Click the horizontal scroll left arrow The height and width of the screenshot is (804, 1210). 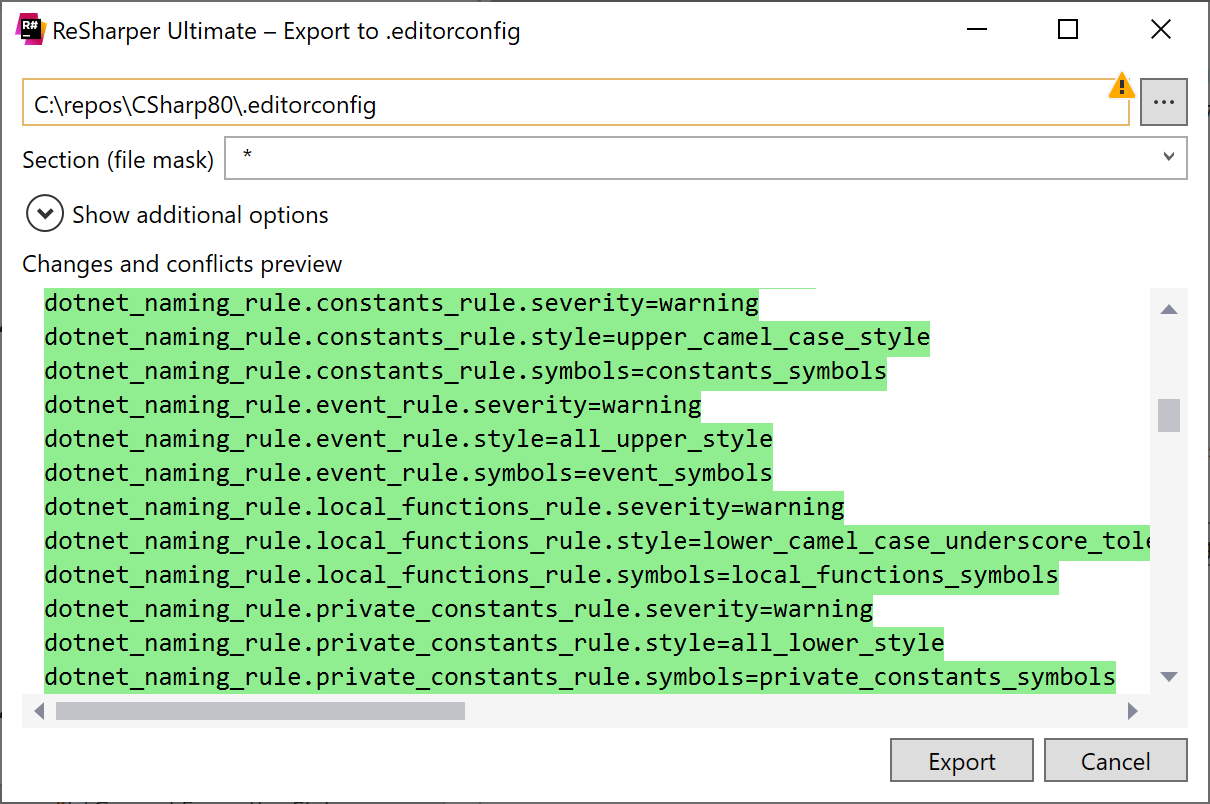39,711
